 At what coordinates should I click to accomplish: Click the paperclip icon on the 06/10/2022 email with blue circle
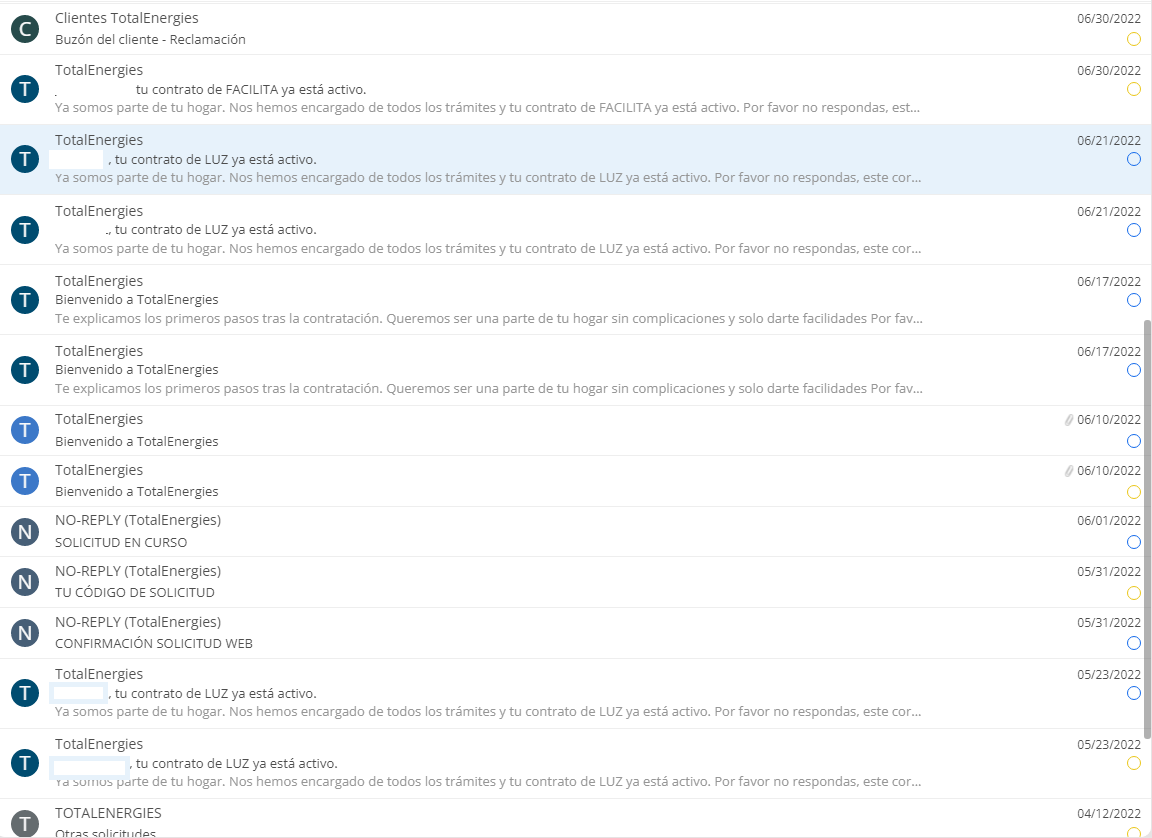1069,420
